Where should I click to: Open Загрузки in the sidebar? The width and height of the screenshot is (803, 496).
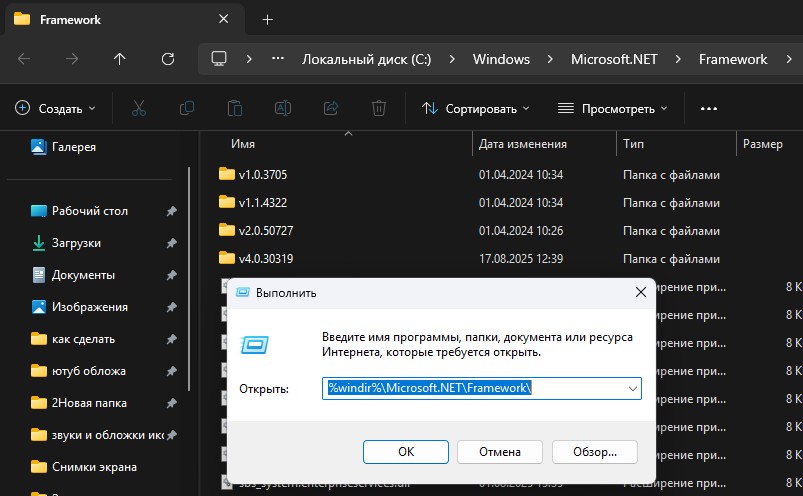pos(76,243)
